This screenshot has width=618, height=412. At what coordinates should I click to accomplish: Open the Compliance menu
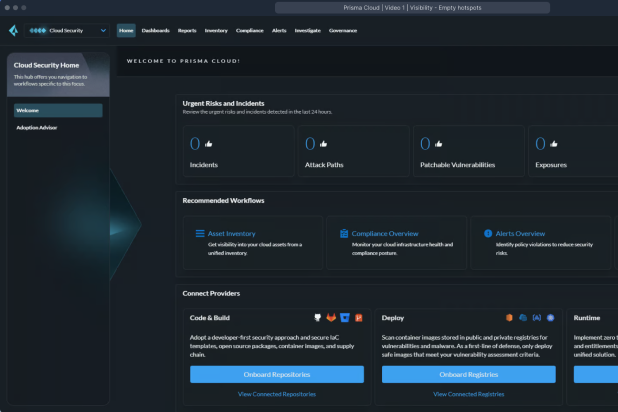pyautogui.click(x=249, y=30)
